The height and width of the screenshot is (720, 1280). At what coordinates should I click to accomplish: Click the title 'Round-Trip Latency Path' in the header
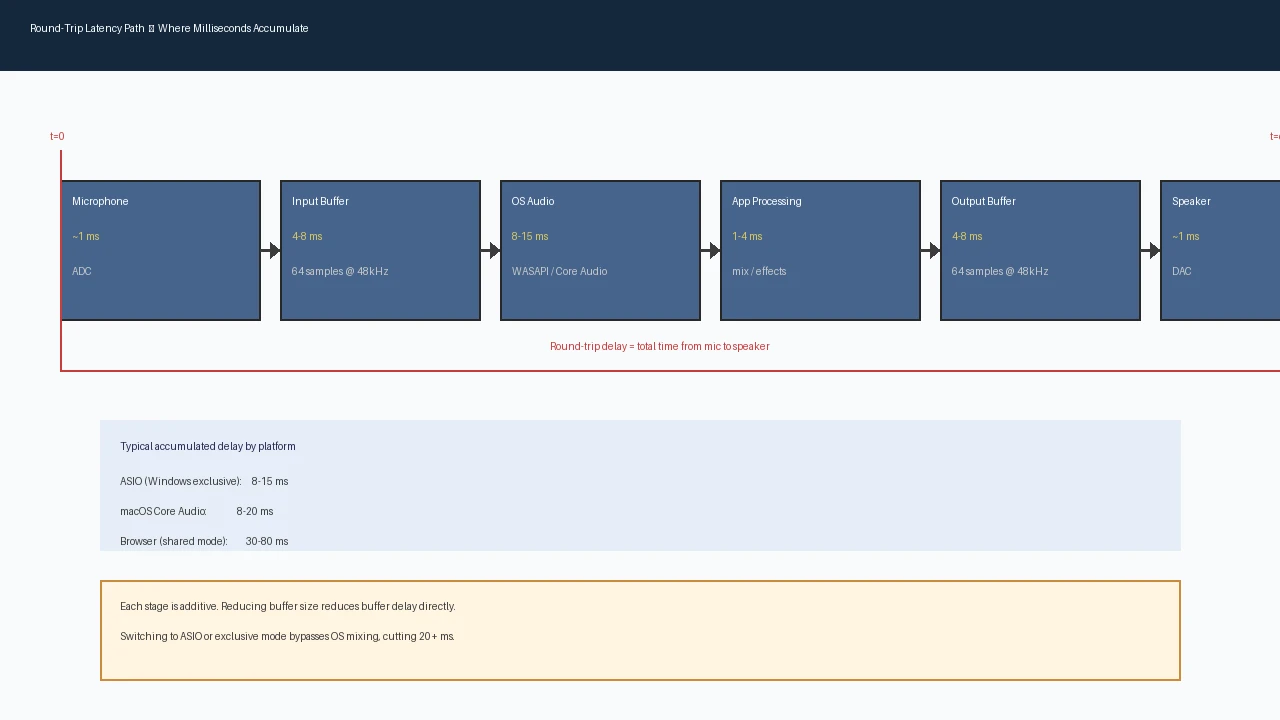(x=87, y=28)
